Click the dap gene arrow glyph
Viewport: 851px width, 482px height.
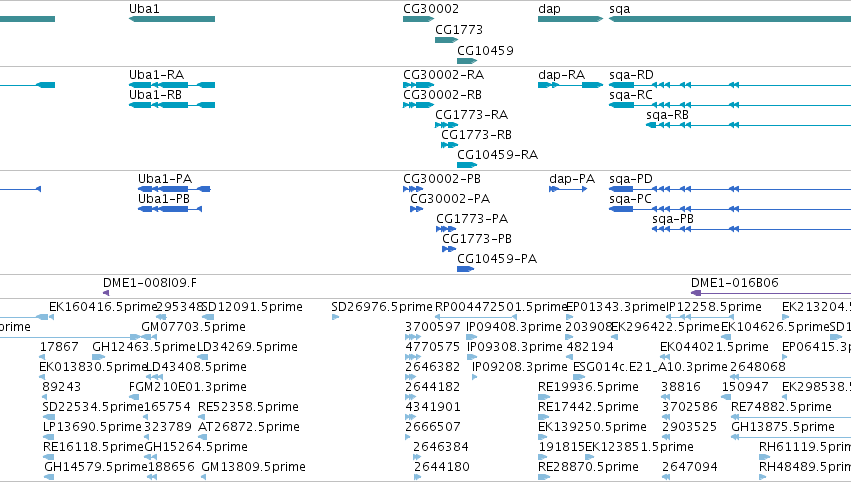[x=570, y=19]
